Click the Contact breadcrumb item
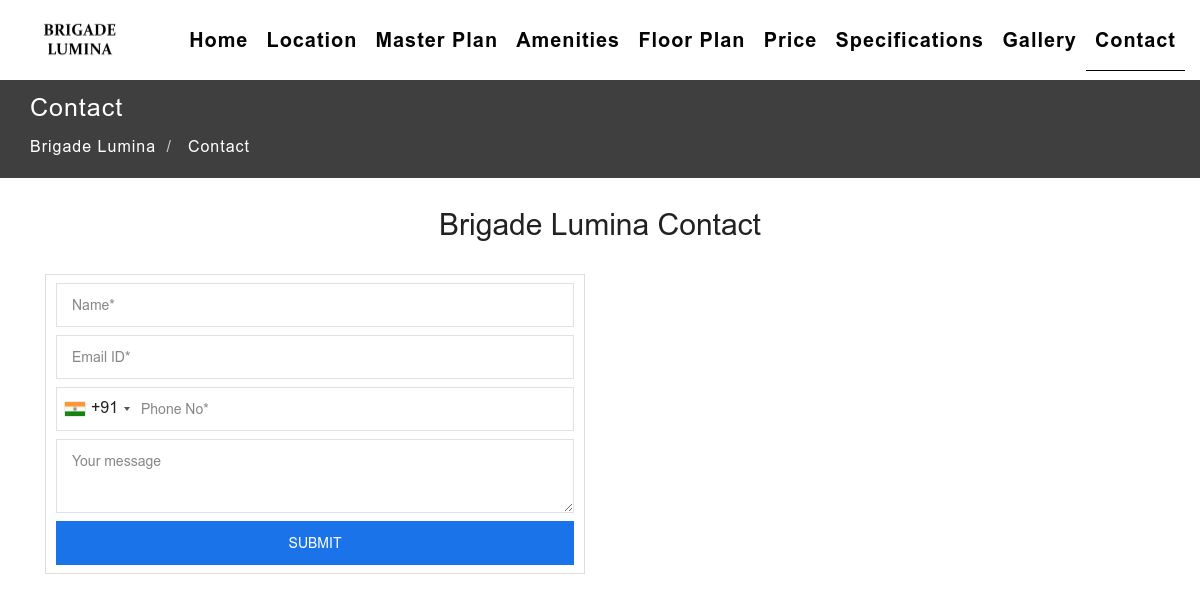 (x=219, y=146)
